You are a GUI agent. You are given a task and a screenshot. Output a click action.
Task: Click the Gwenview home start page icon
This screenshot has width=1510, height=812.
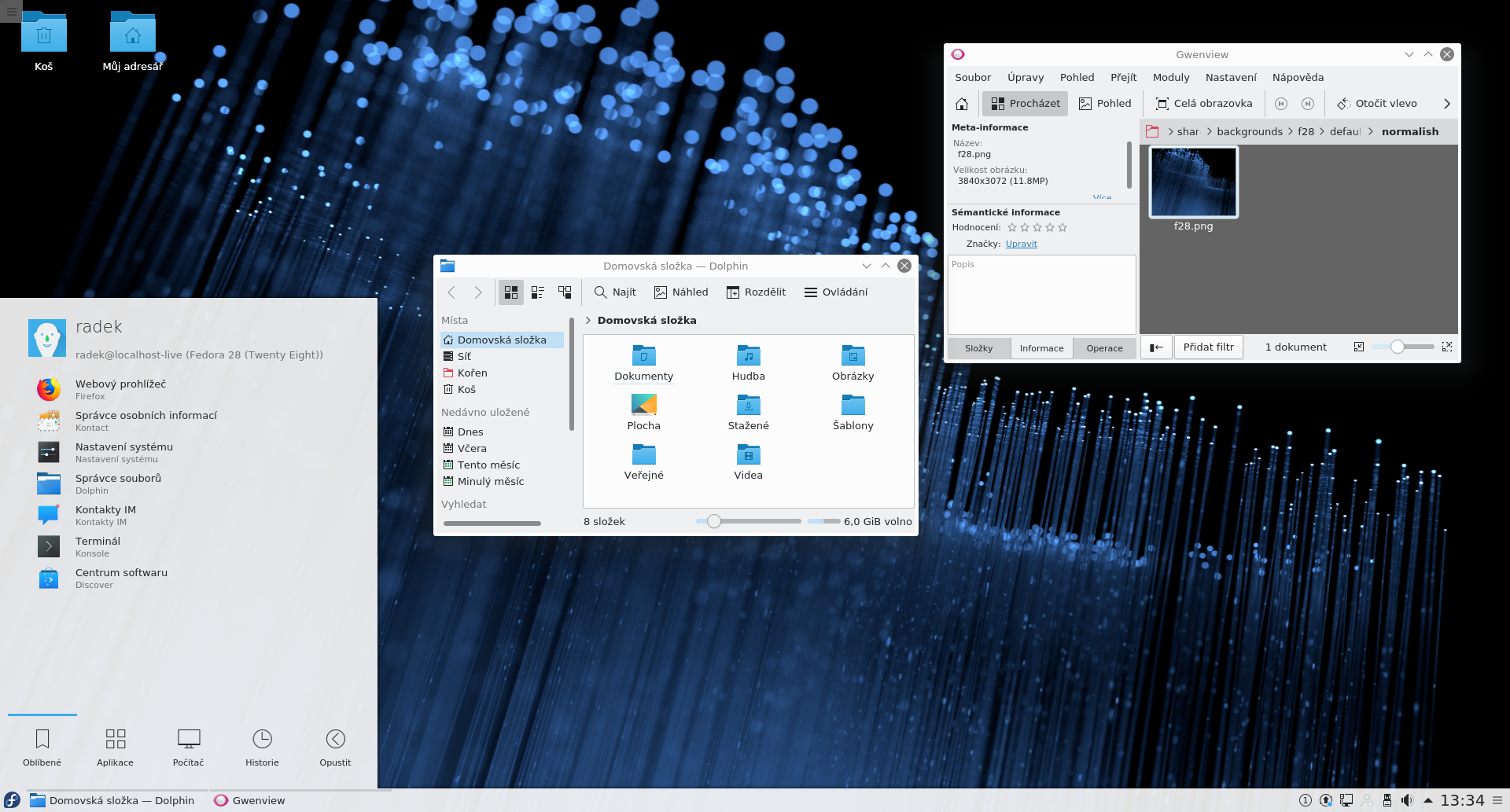961,104
